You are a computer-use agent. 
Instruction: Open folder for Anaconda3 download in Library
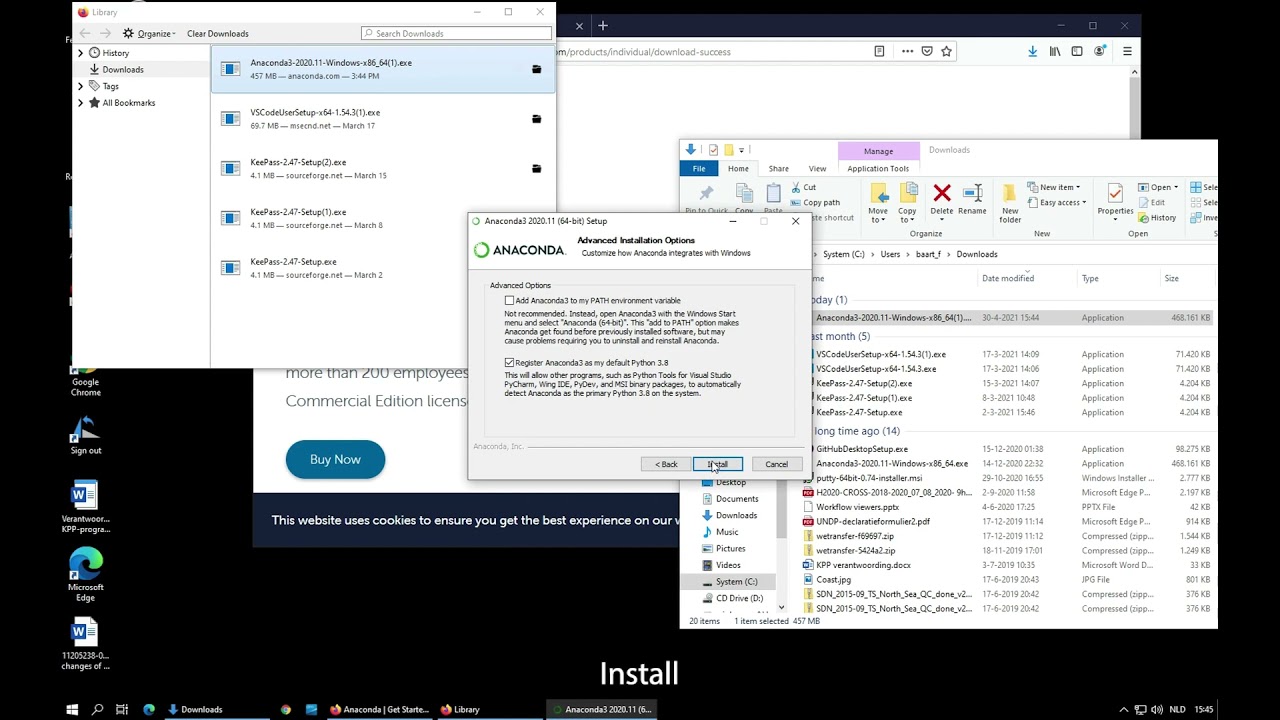(x=536, y=69)
